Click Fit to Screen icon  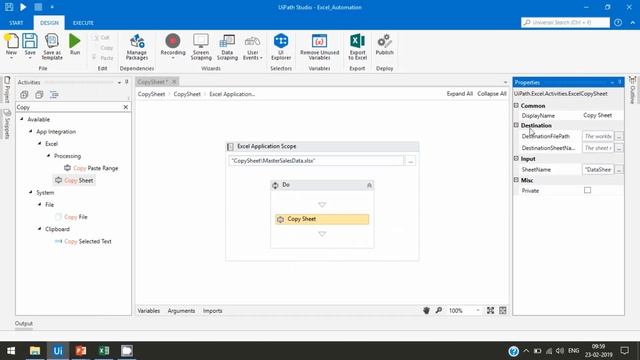(490, 311)
